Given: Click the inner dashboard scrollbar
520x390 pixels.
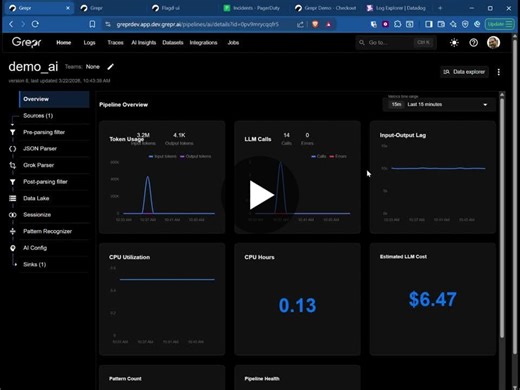Looking at the screenshot, I should coord(502,217).
